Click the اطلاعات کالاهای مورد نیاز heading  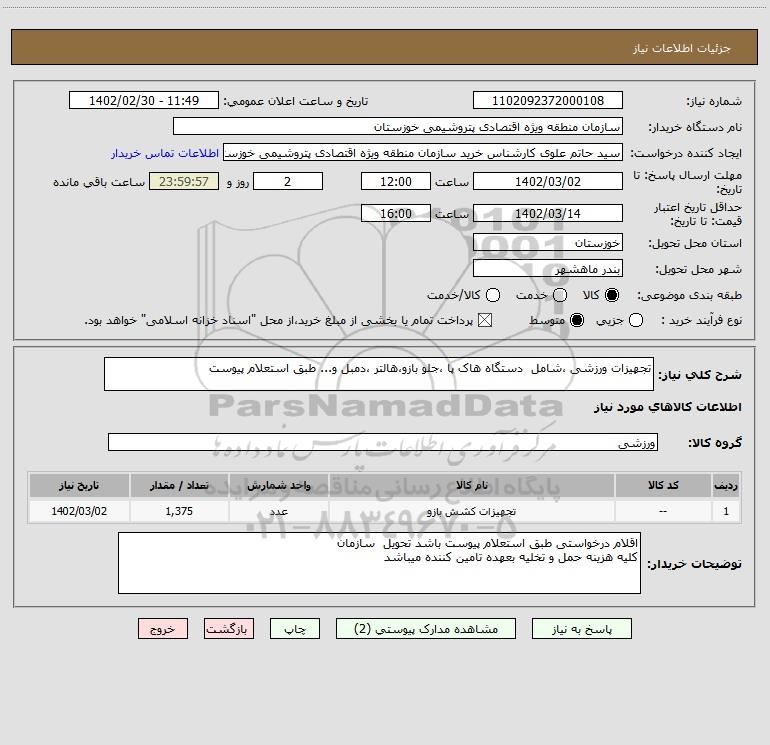tap(668, 407)
